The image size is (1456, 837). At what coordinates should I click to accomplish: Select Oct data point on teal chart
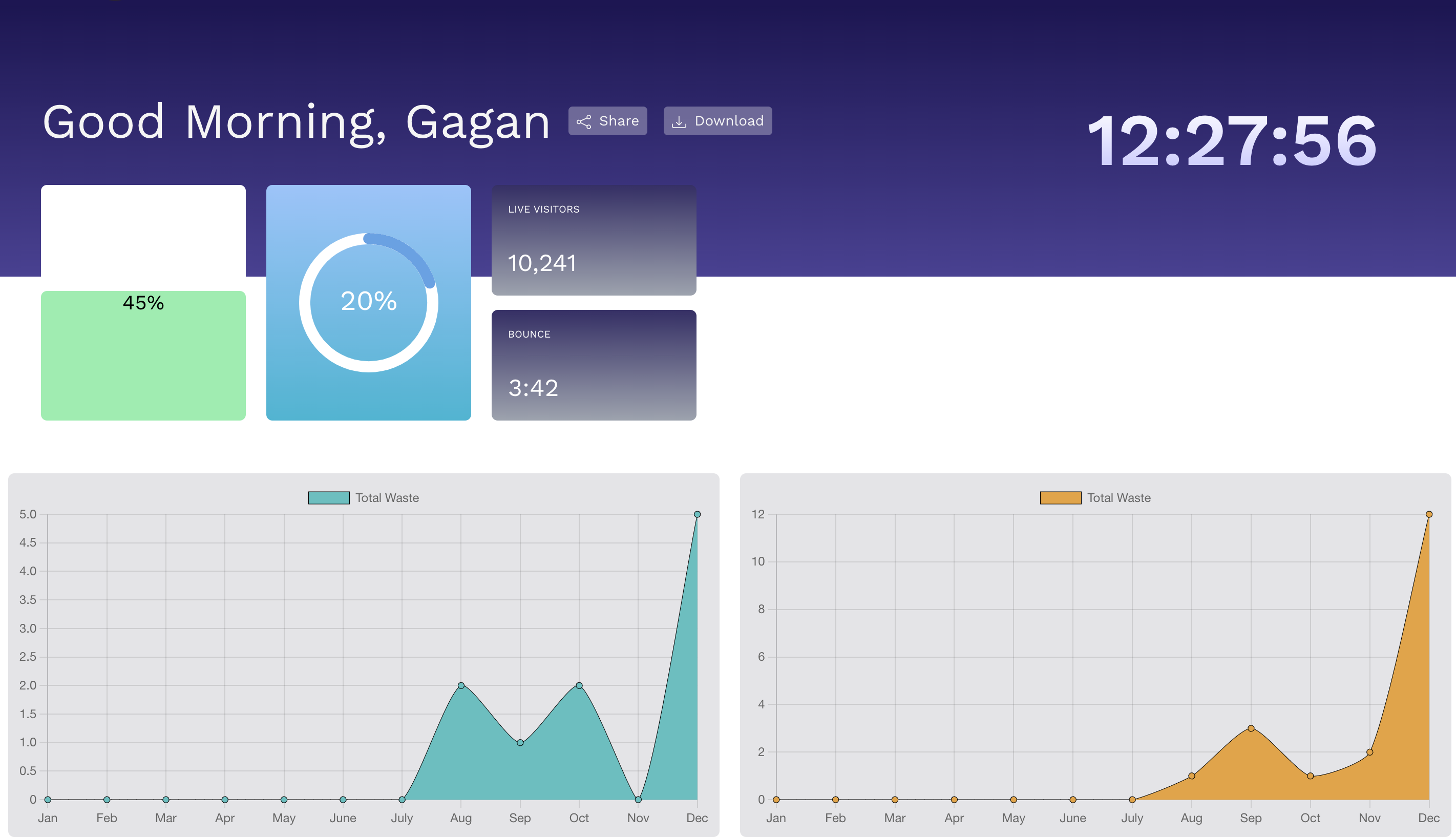pos(579,685)
